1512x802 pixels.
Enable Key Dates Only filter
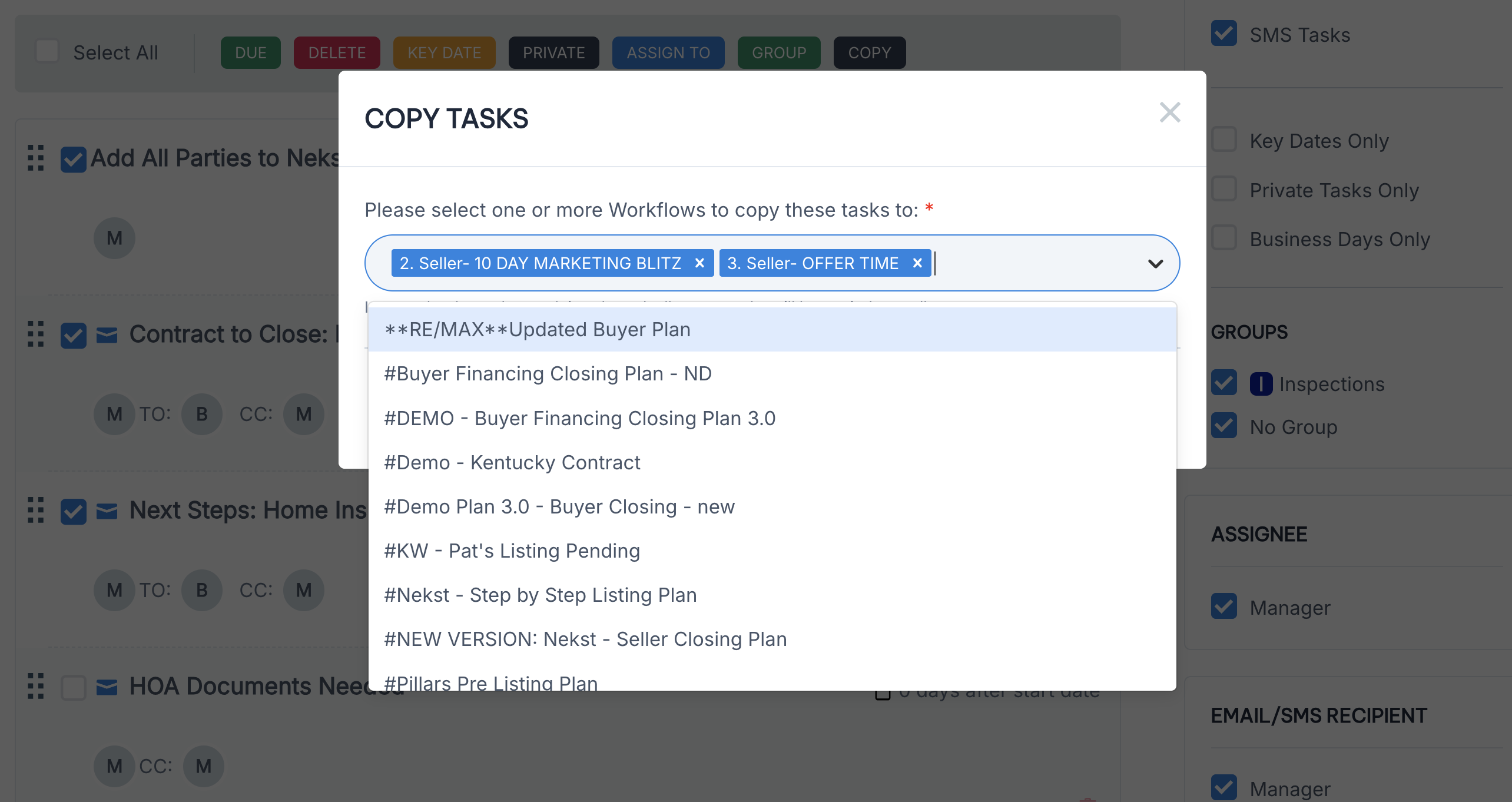(1224, 140)
